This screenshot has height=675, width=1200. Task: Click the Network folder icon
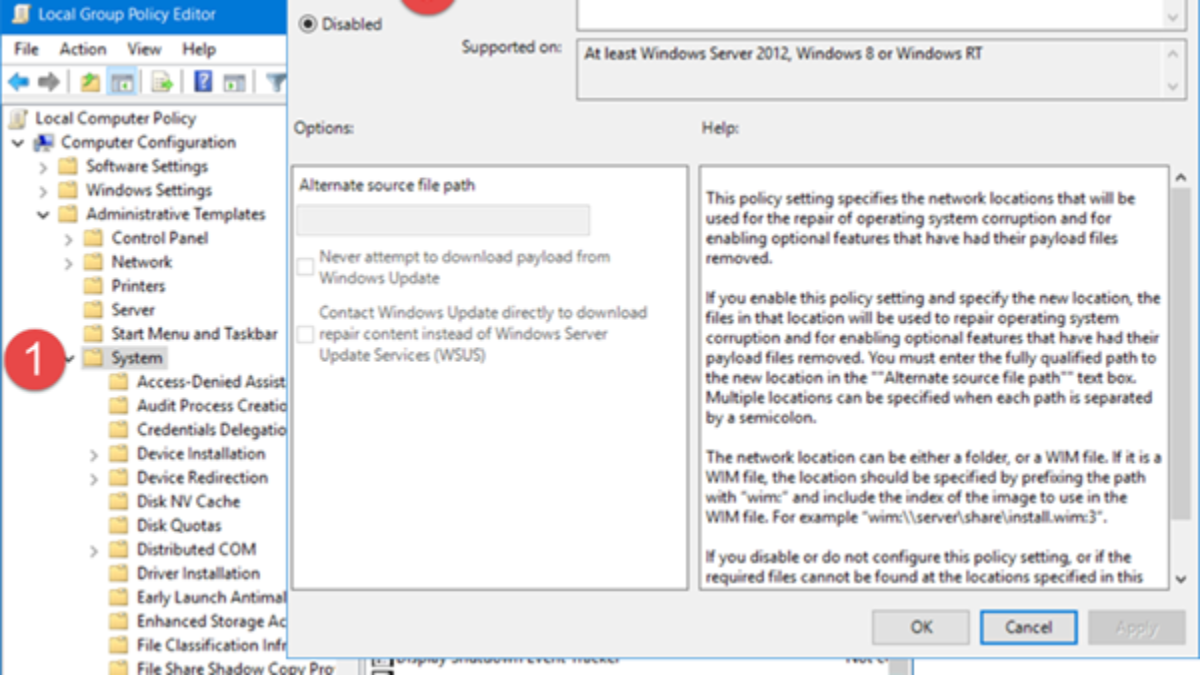tap(94, 262)
